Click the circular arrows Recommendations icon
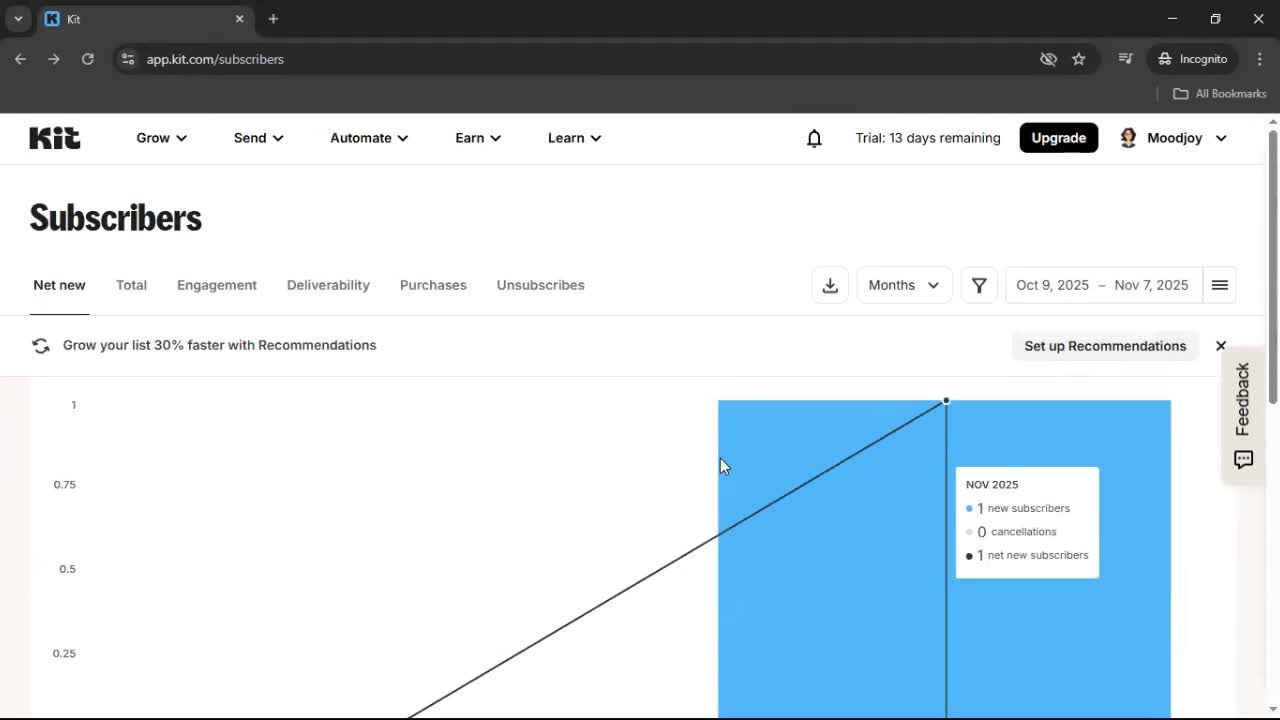 (x=40, y=345)
